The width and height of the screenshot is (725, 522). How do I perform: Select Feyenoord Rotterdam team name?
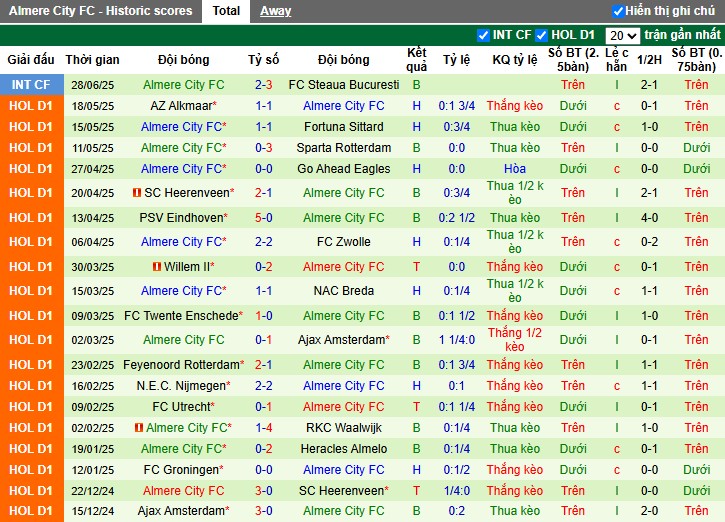[183, 365]
